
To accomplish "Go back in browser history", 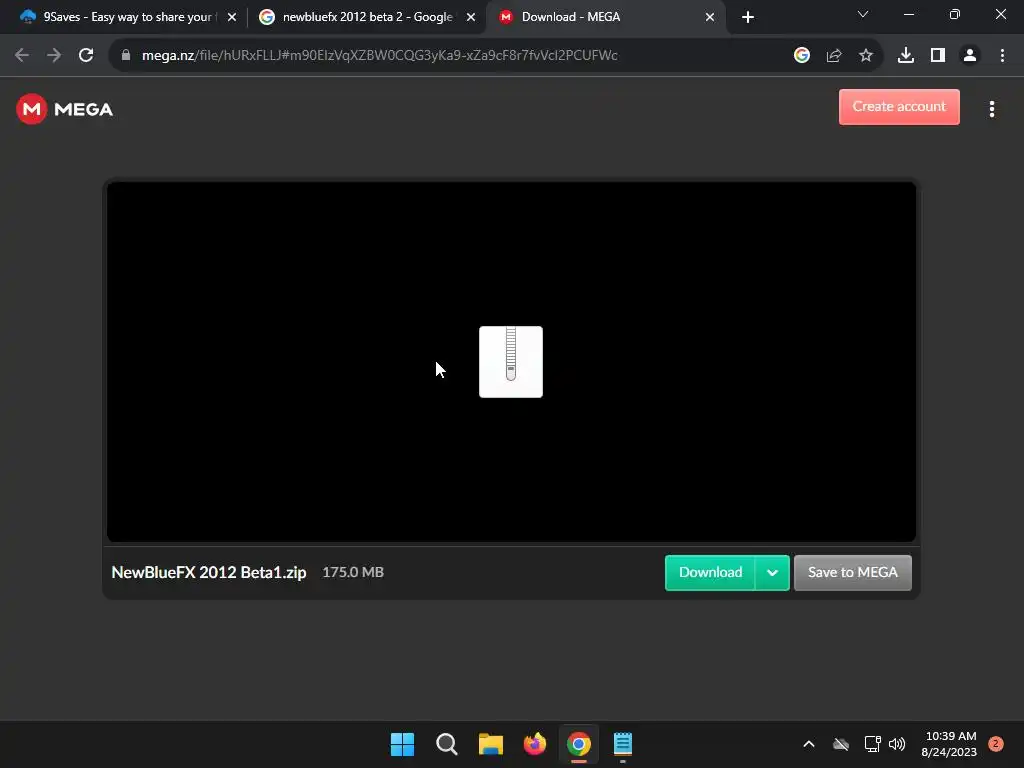I will [x=22, y=56].
